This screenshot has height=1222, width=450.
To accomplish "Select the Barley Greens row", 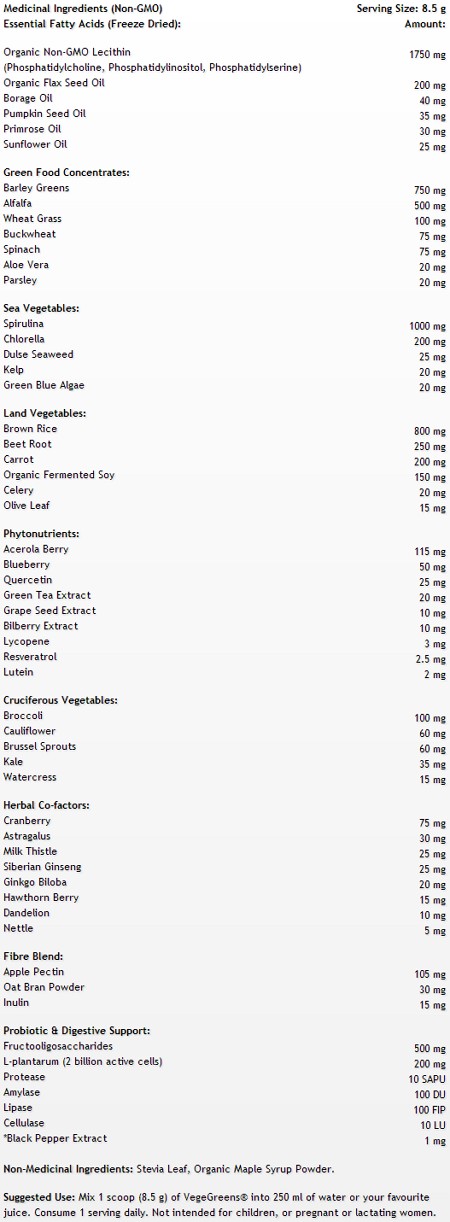I will click(x=225, y=189).
